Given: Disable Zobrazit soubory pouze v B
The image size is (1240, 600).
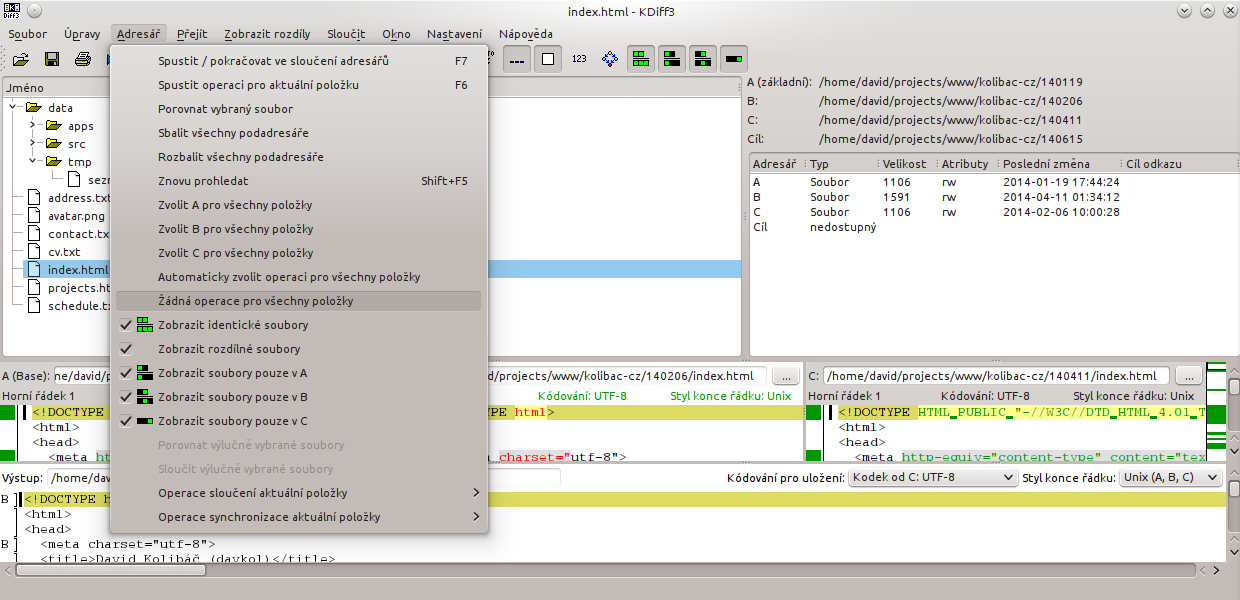Looking at the screenshot, I should click(x=233, y=397).
